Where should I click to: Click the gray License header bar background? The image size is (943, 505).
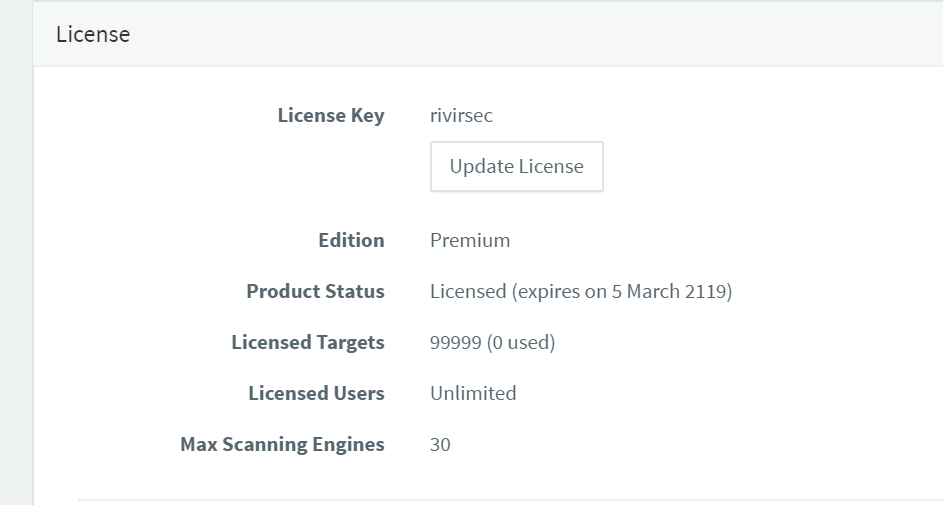[x=541, y=34]
